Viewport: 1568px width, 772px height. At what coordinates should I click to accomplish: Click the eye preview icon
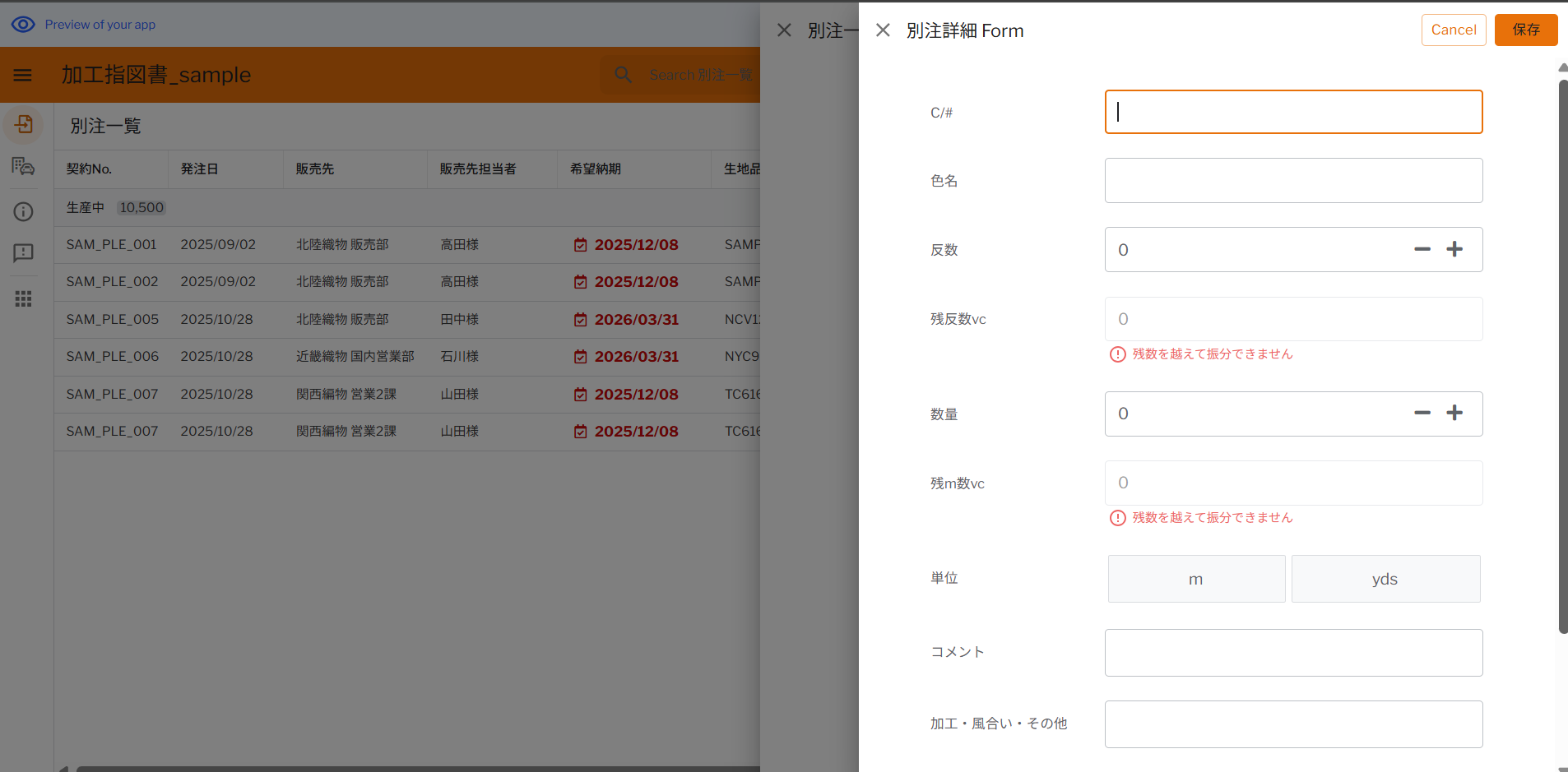[23, 25]
